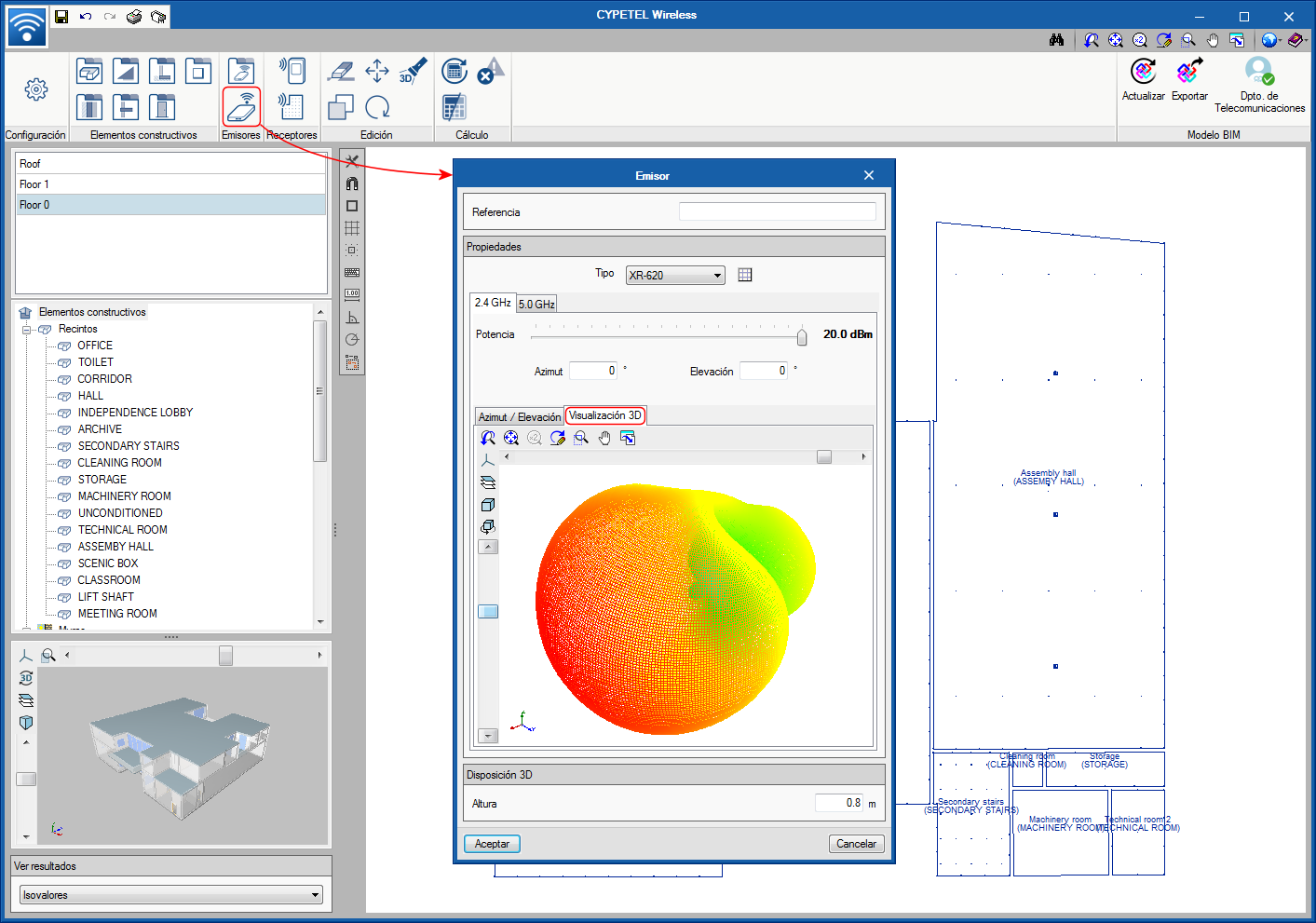Select ASSEMBLY HALL in the tree
Viewport: 1316px width, 923px height.
point(115,547)
